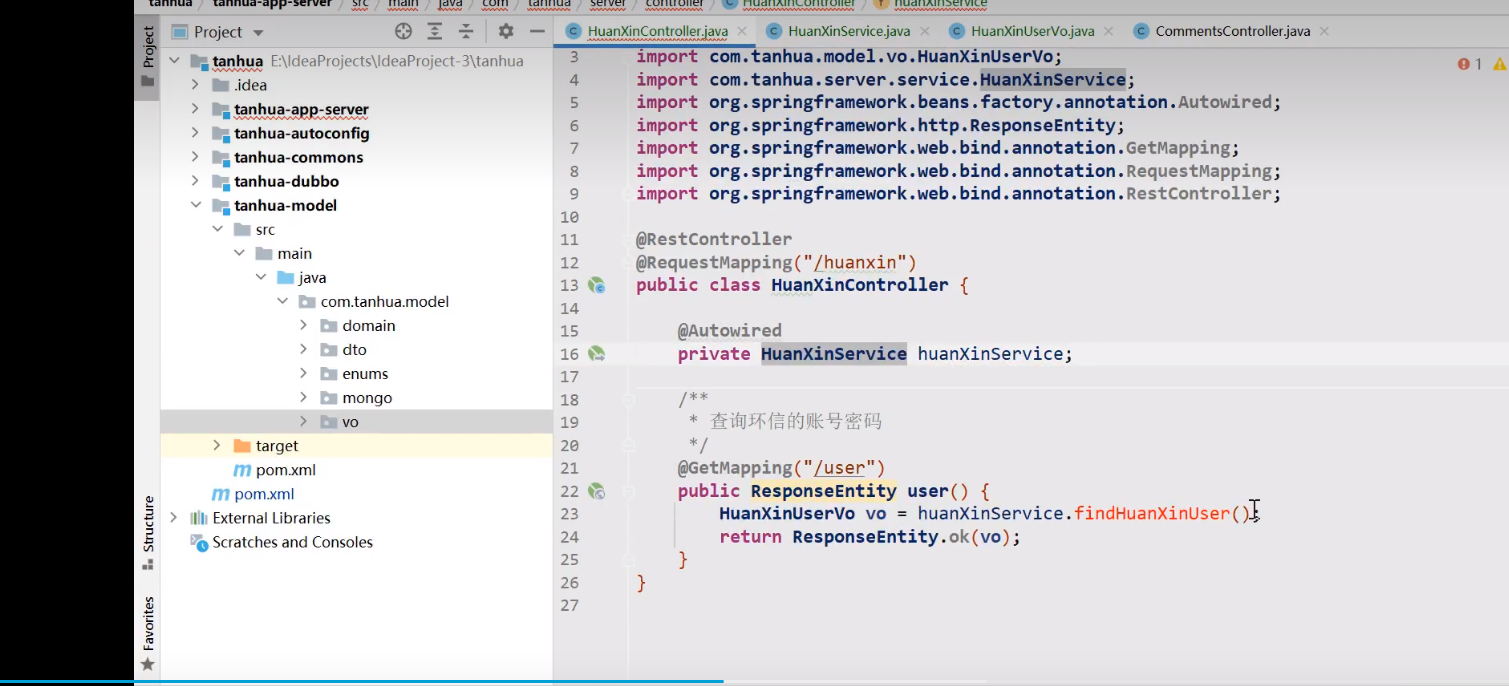The height and width of the screenshot is (686, 1509).
Task: Collapse the tanhua root project node
Action: 175,61
